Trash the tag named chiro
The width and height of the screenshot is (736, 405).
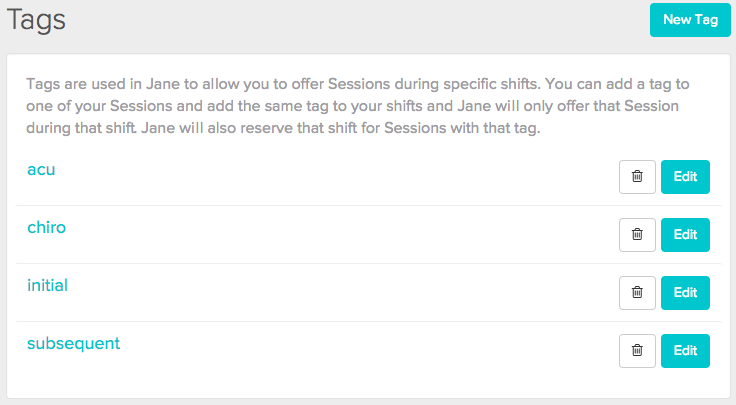[x=637, y=234]
